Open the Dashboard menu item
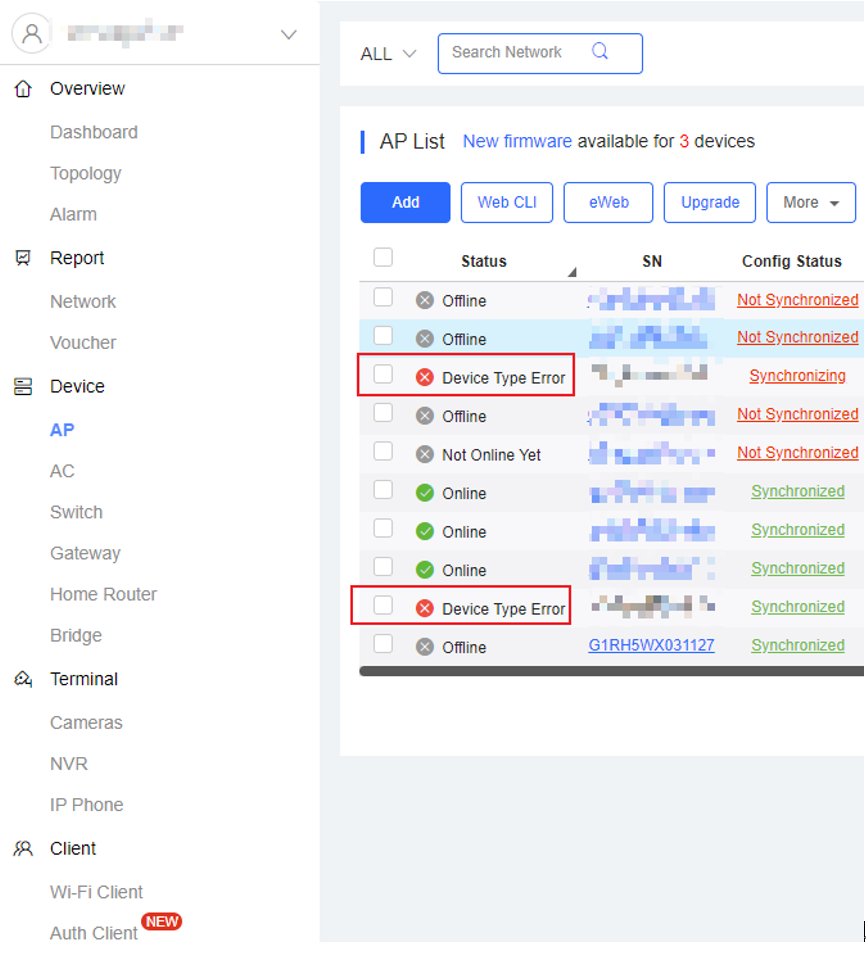The image size is (866, 953). click(x=94, y=132)
